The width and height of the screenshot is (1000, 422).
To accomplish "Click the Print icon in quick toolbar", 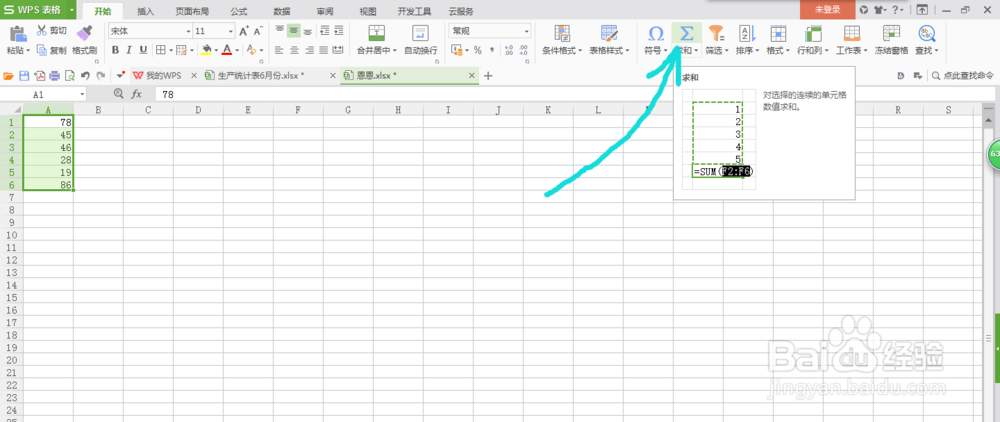I will point(55,76).
